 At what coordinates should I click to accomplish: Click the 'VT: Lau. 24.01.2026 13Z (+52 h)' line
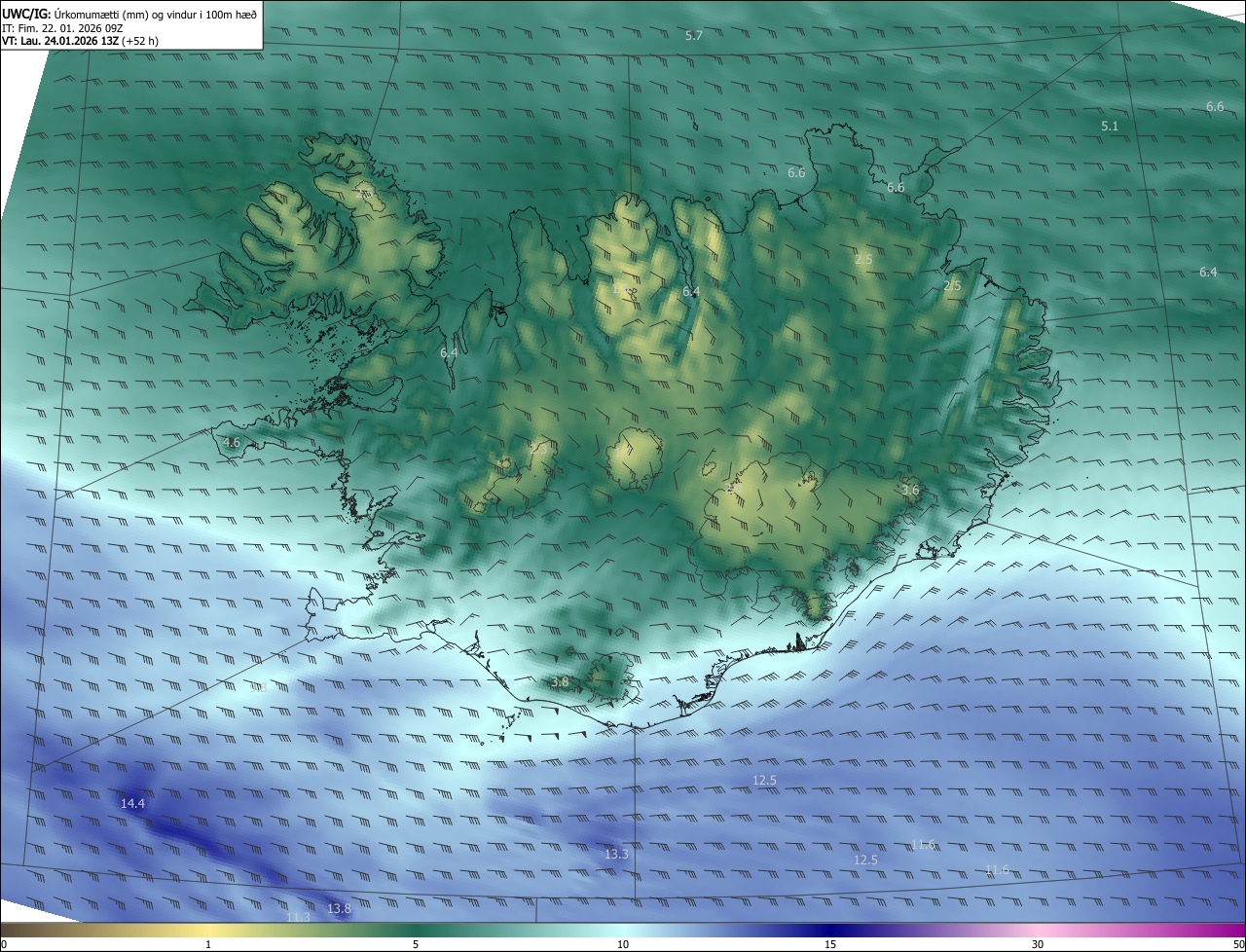pos(80,41)
